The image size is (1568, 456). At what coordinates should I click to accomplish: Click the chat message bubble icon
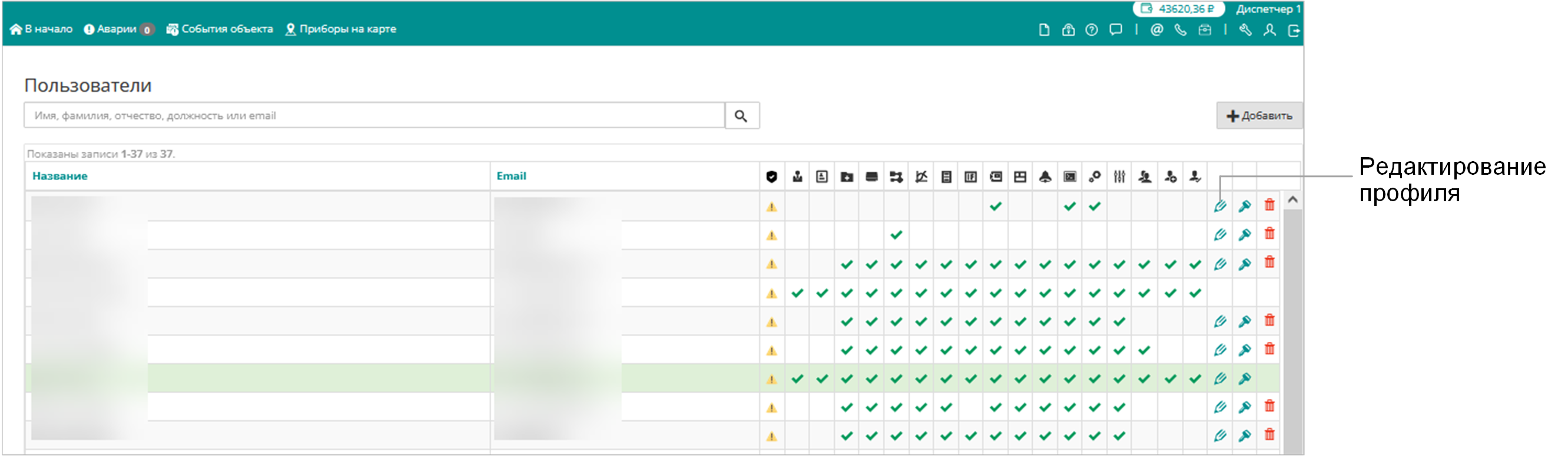(1115, 30)
